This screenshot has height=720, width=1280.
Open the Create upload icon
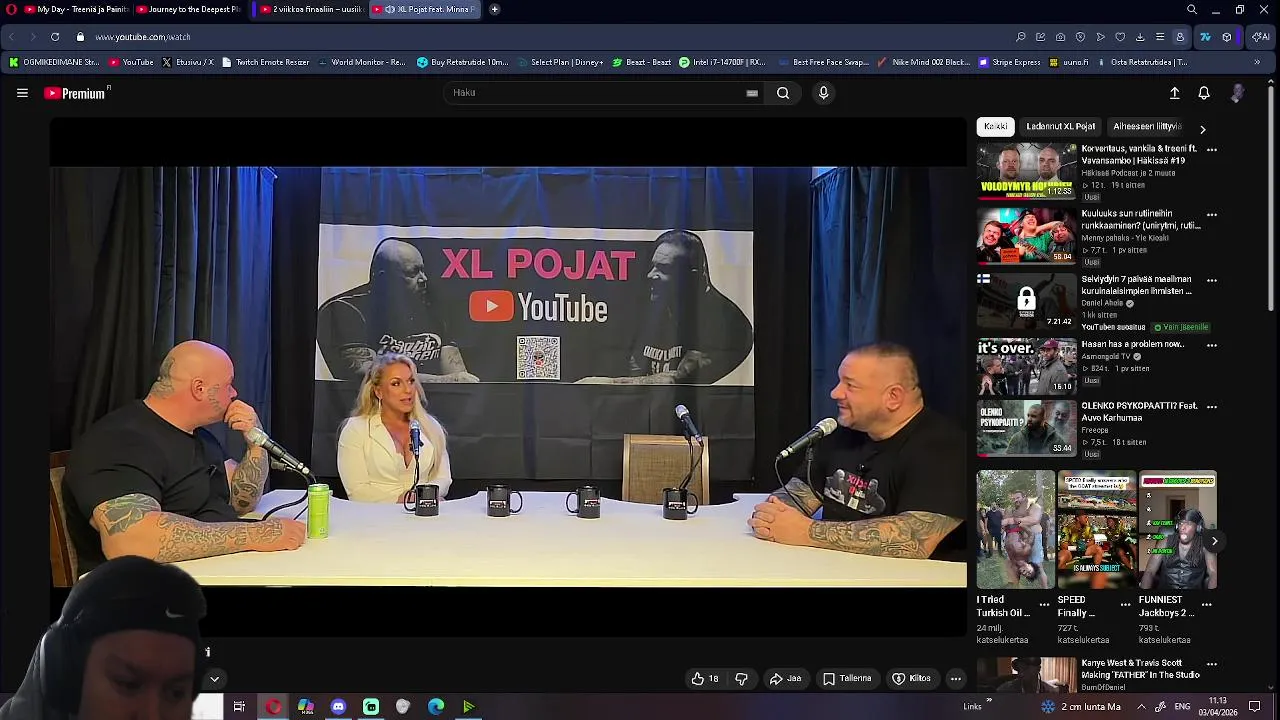click(x=1175, y=93)
